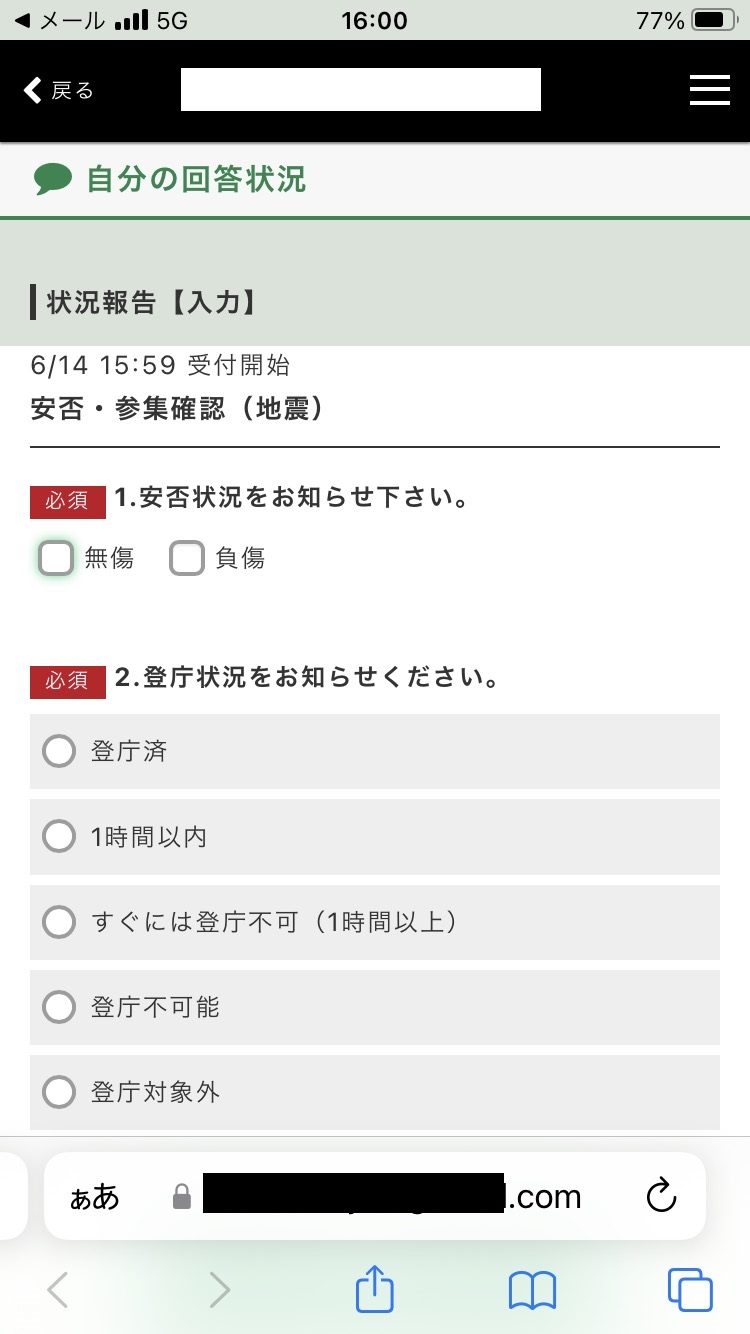Open Safari bookmarks icon
750x1334 pixels.
(532, 1290)
